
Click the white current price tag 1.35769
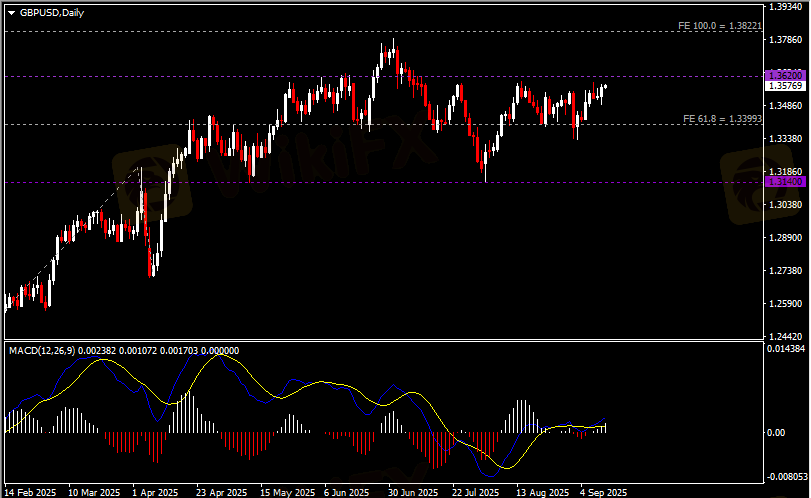[x=785, y=87]
